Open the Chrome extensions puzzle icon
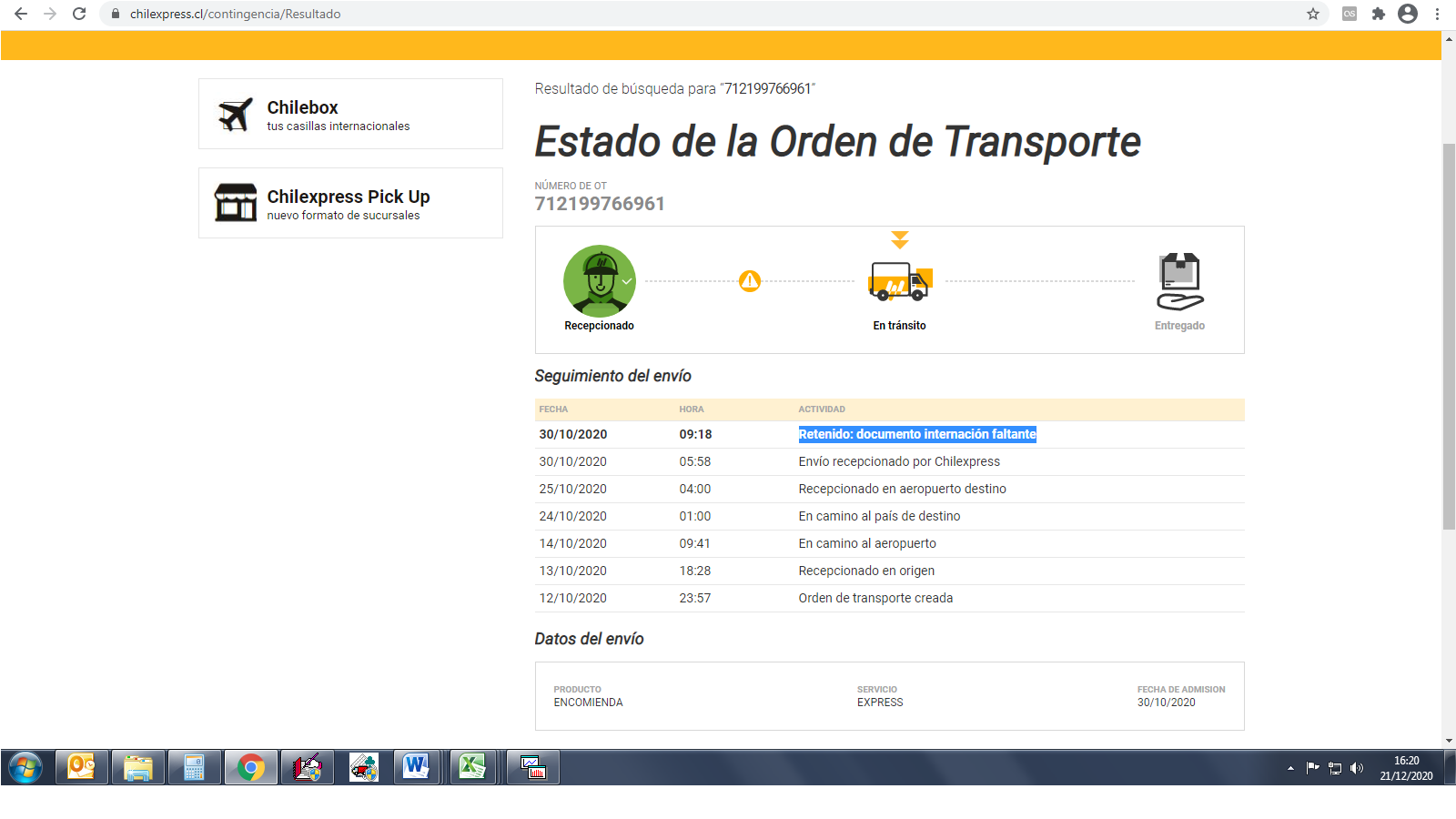The width and height of the screenshot is (1456, 819). (1379, 14)
